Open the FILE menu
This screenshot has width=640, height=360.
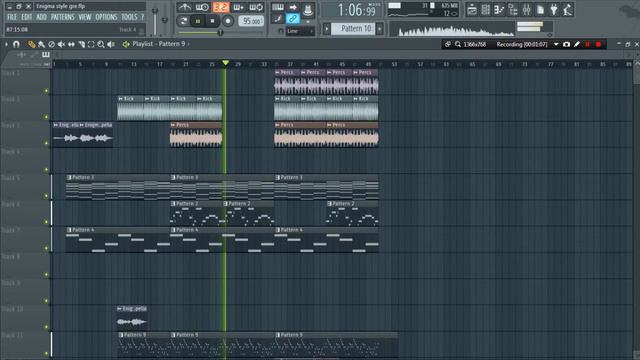coord(12,17)
